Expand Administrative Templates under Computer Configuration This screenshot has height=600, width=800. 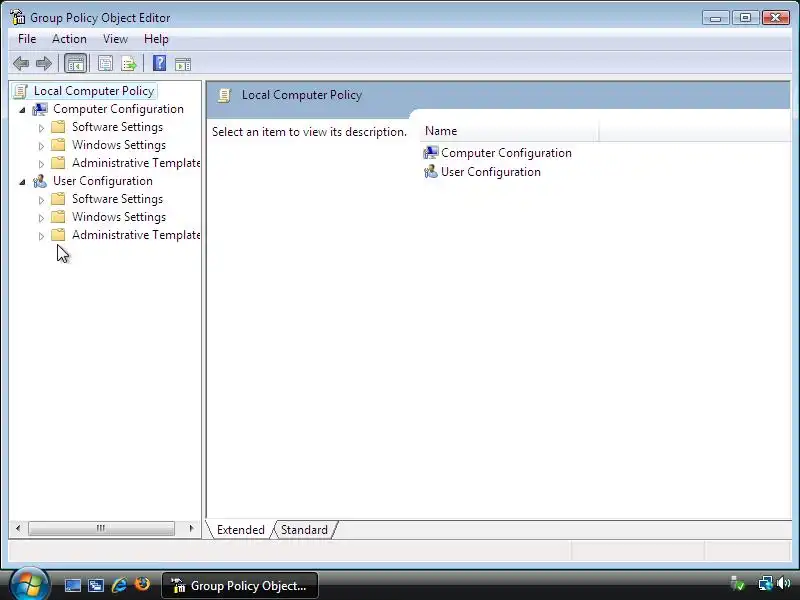coord(41,164)
